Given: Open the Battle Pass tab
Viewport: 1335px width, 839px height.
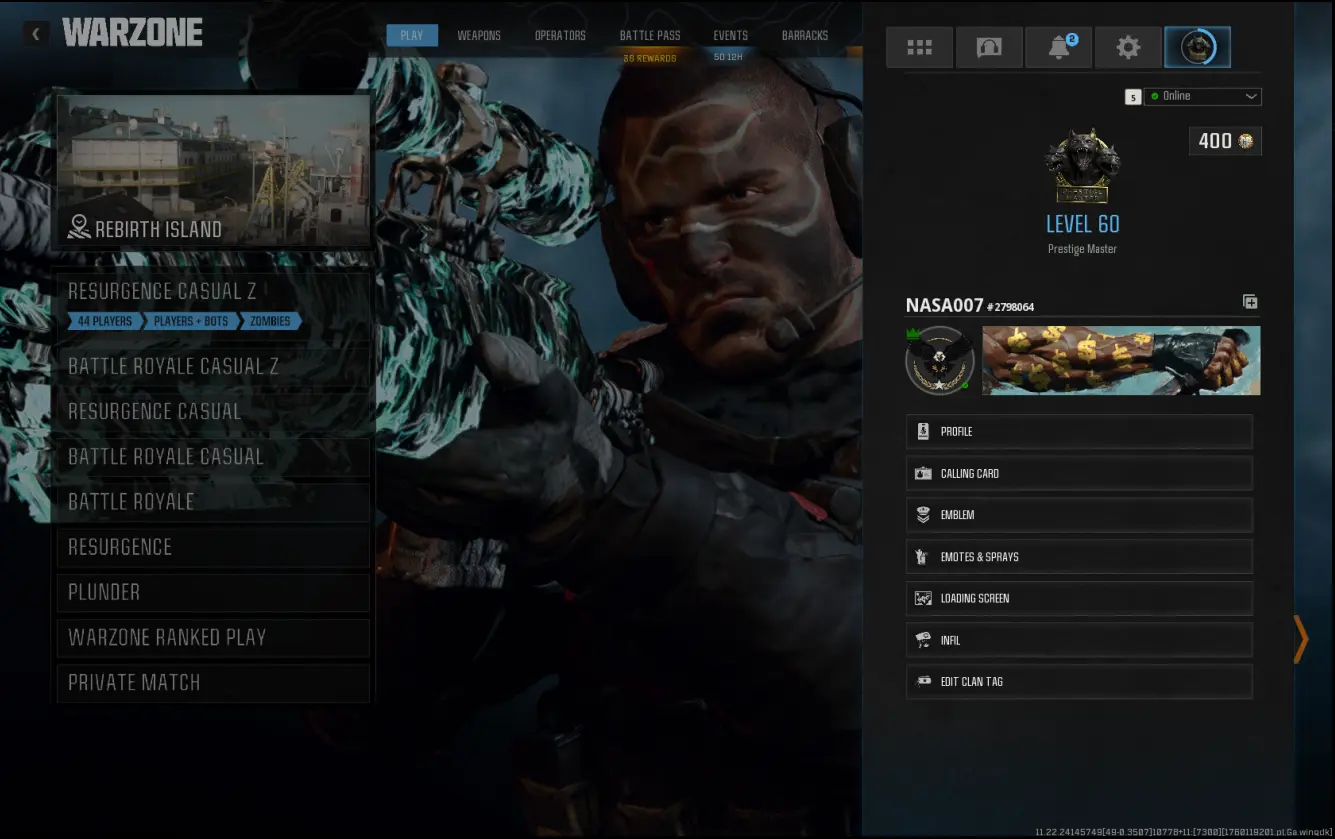Looking at the screenshot, I should (650, 35).
